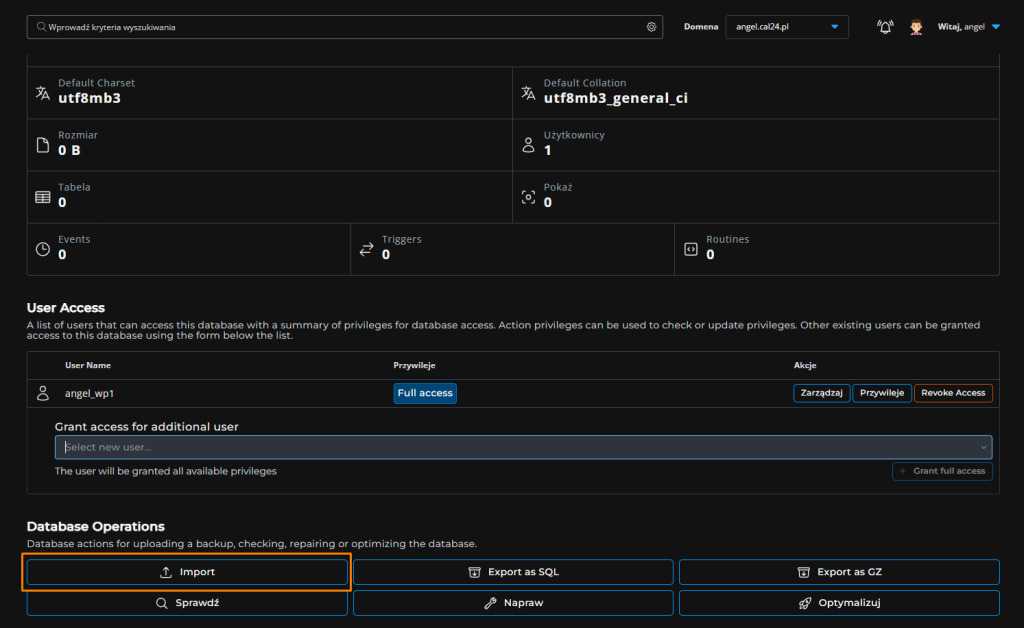Click the Import database button
The height and width of the screenshot is (628, 1024).
[187, 572]
